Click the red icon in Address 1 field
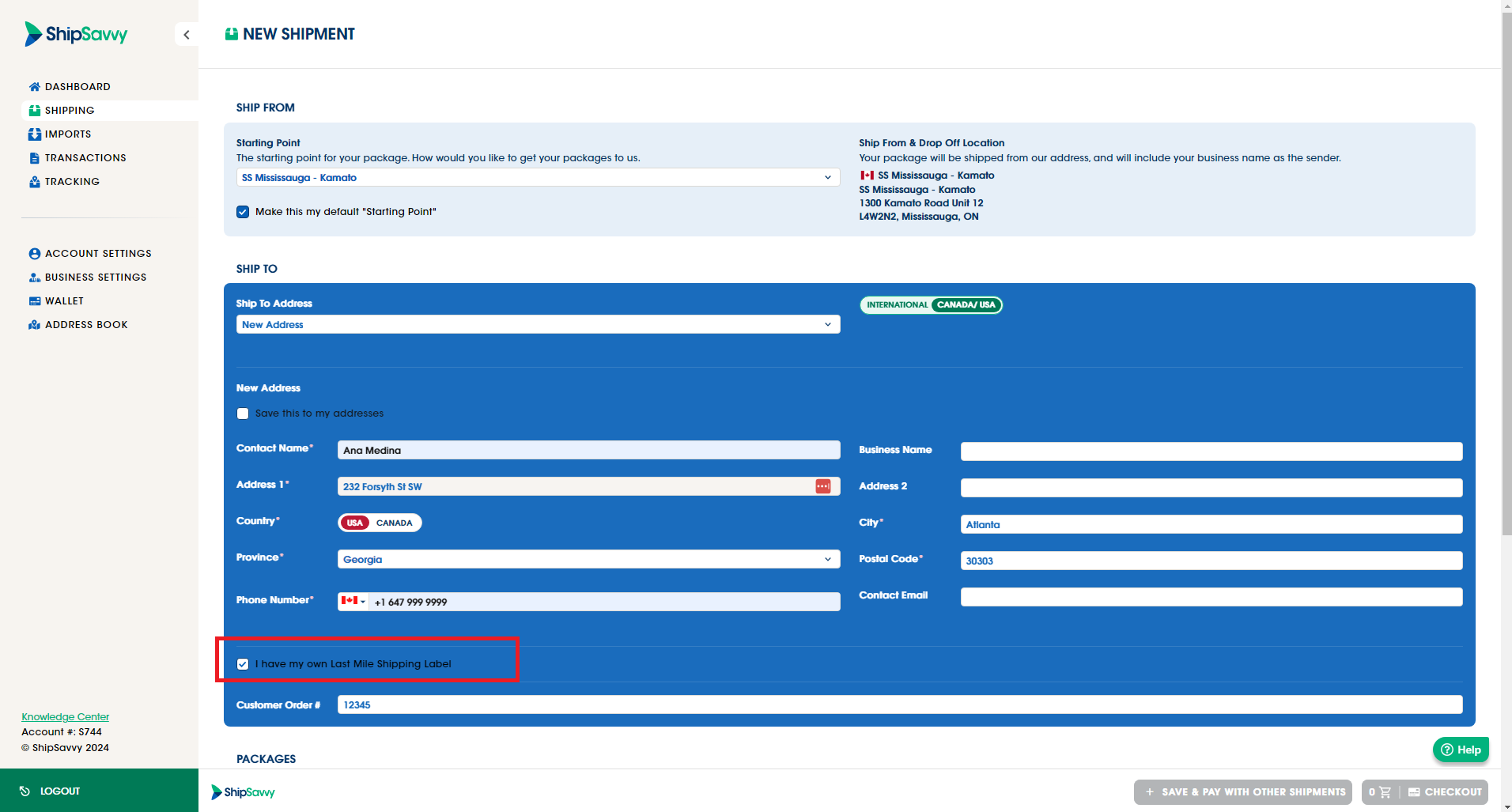Viewport: 1512px width, 812px height. 823,486
